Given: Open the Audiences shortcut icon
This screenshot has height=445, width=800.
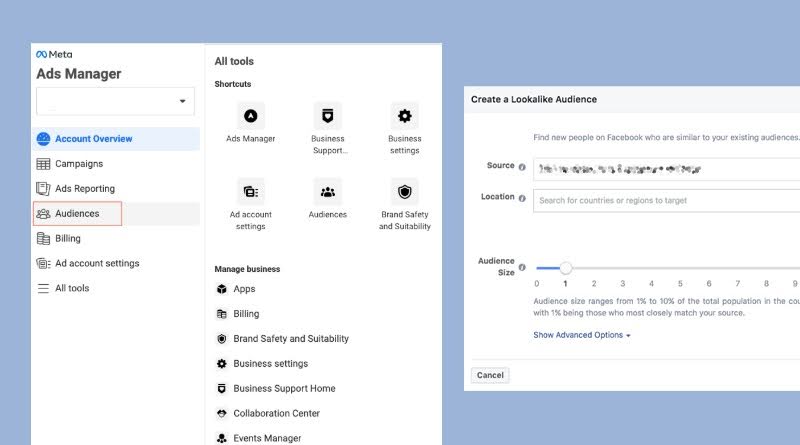Looking at the screenshot, I should click(x=328, y=192).
